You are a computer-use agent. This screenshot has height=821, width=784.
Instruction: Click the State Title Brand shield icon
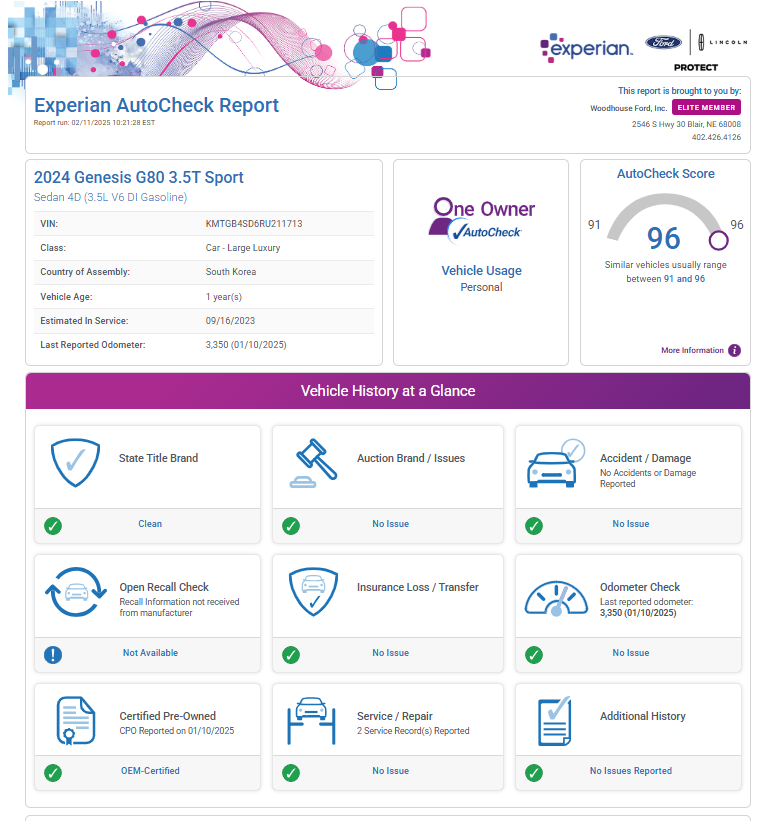75,463
